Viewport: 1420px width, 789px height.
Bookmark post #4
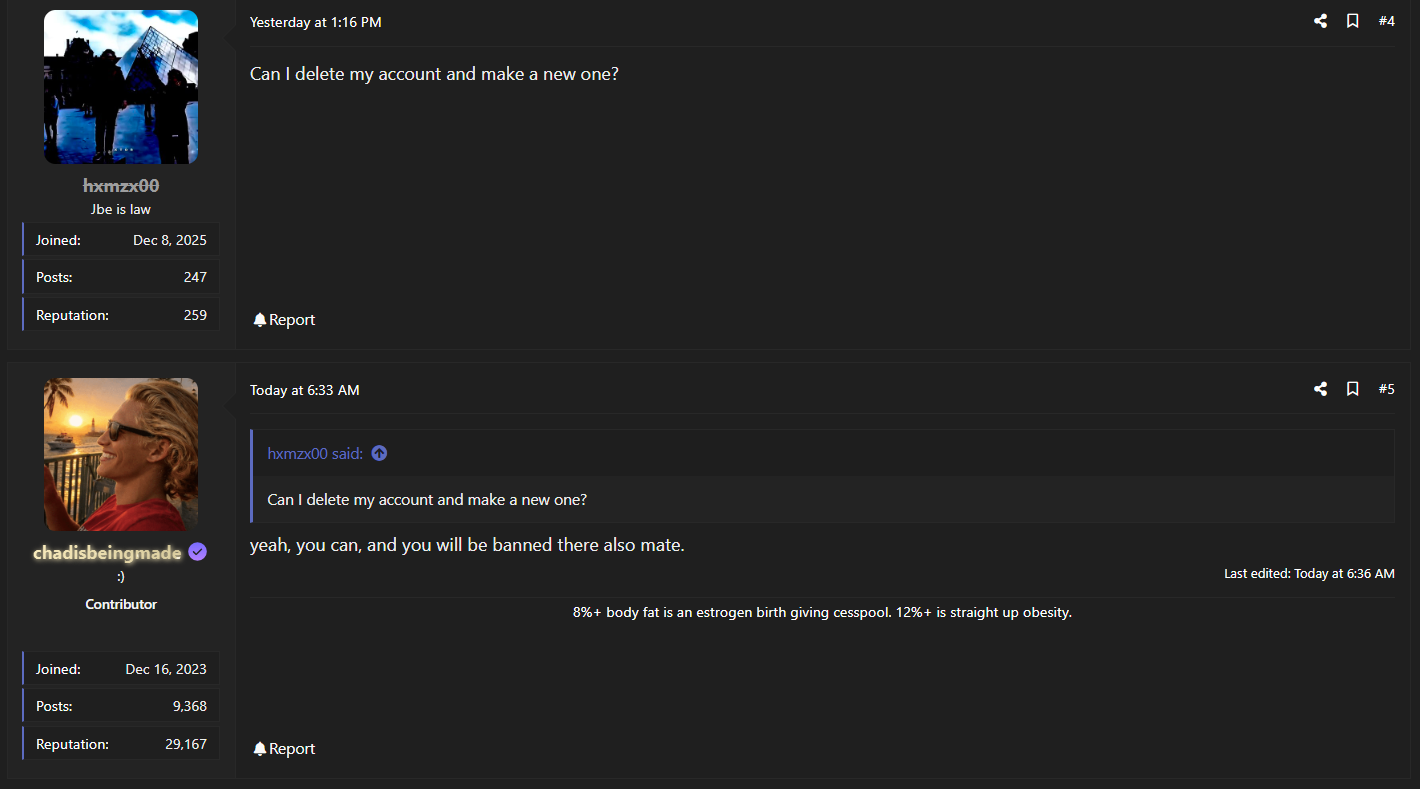pyautogui.click(x=1352, y=21)
